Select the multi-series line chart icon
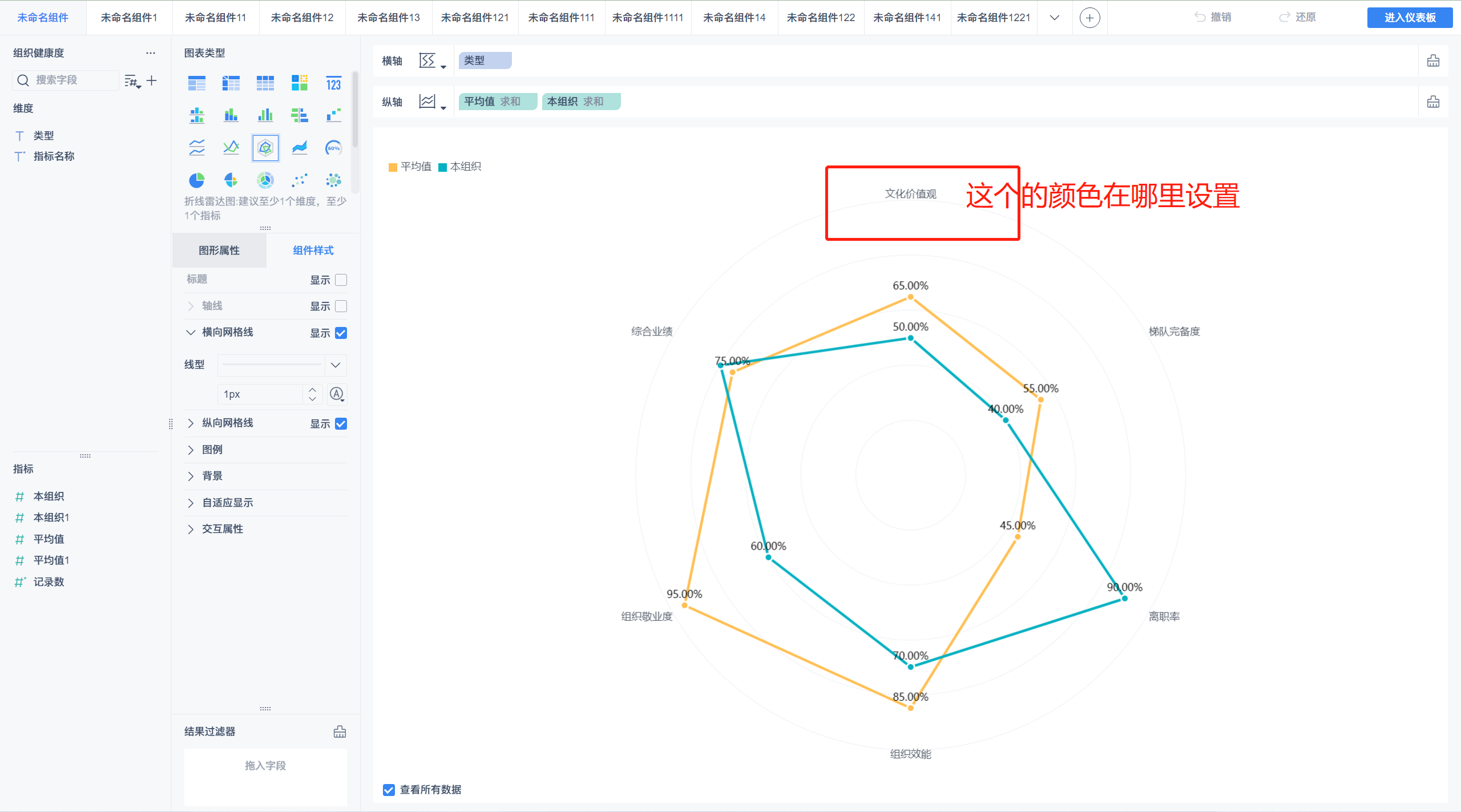The image size is (1461, 812). tap(231, 148)
